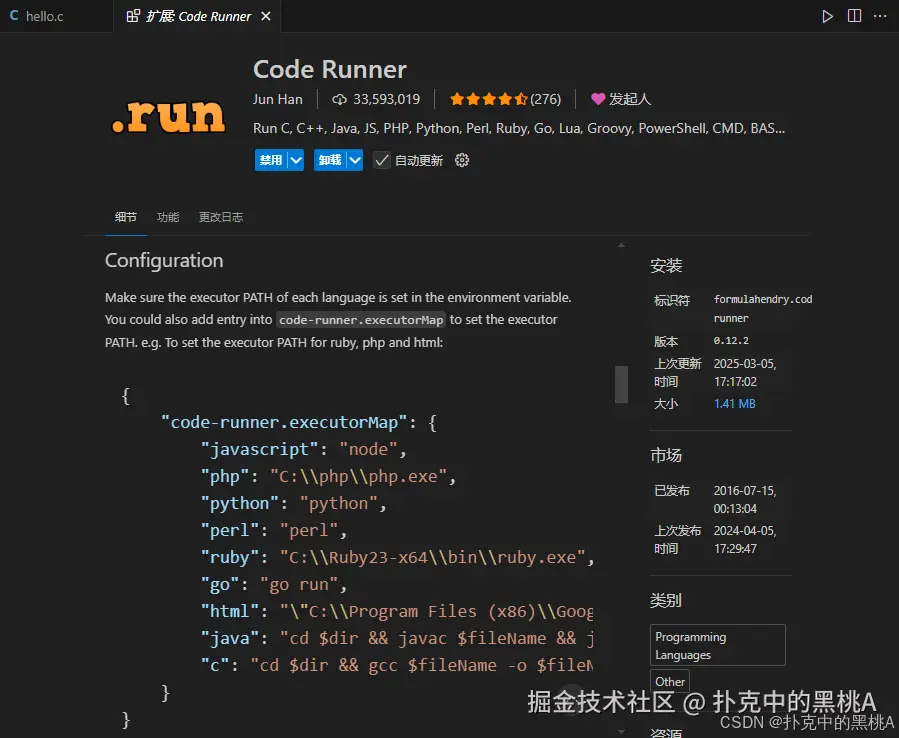The height and width of the screenshot is (738, 899).
Task: Click the 2024-04-05 last released date
Action: point(745,540)
